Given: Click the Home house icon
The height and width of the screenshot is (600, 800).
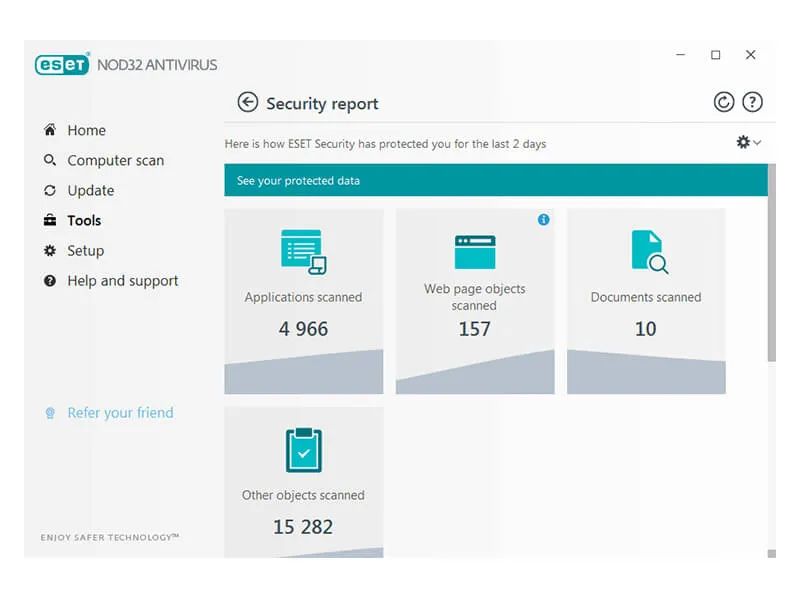Looking at the screenshot, I should [49, 130].
